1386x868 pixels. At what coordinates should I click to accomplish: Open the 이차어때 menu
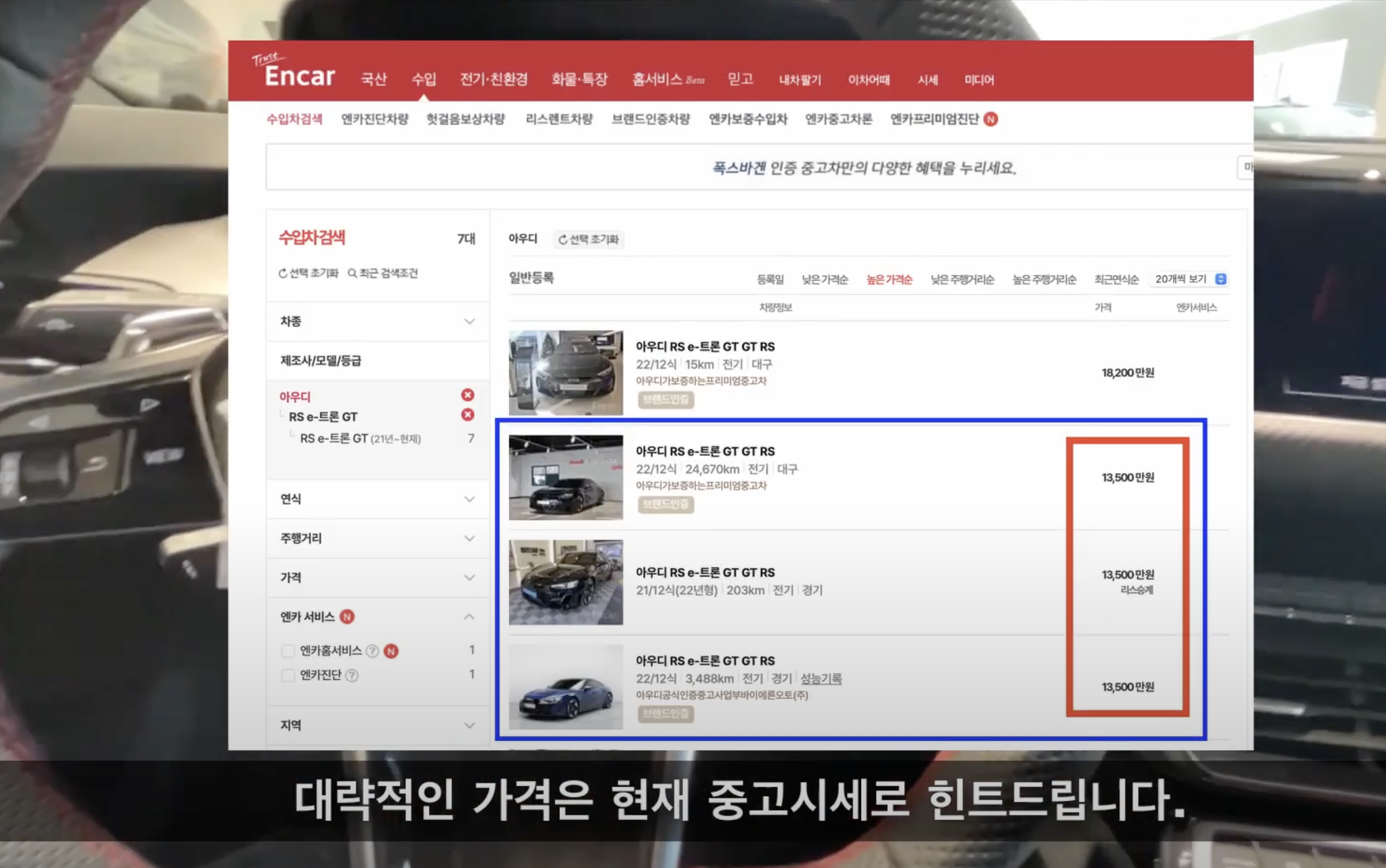point(869,80)
